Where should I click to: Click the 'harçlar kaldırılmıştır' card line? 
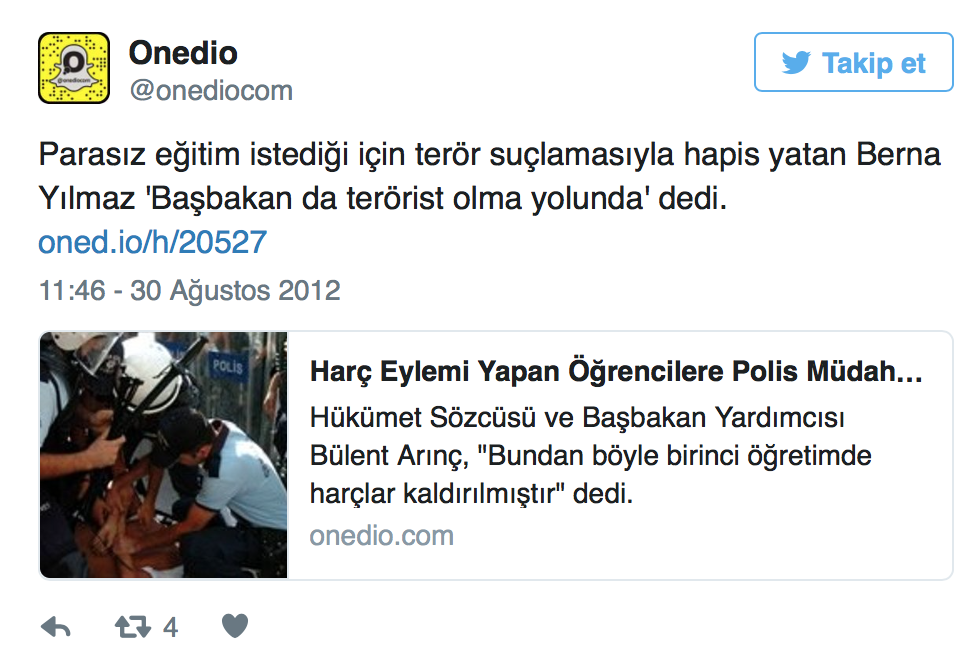tap(471, 493)
